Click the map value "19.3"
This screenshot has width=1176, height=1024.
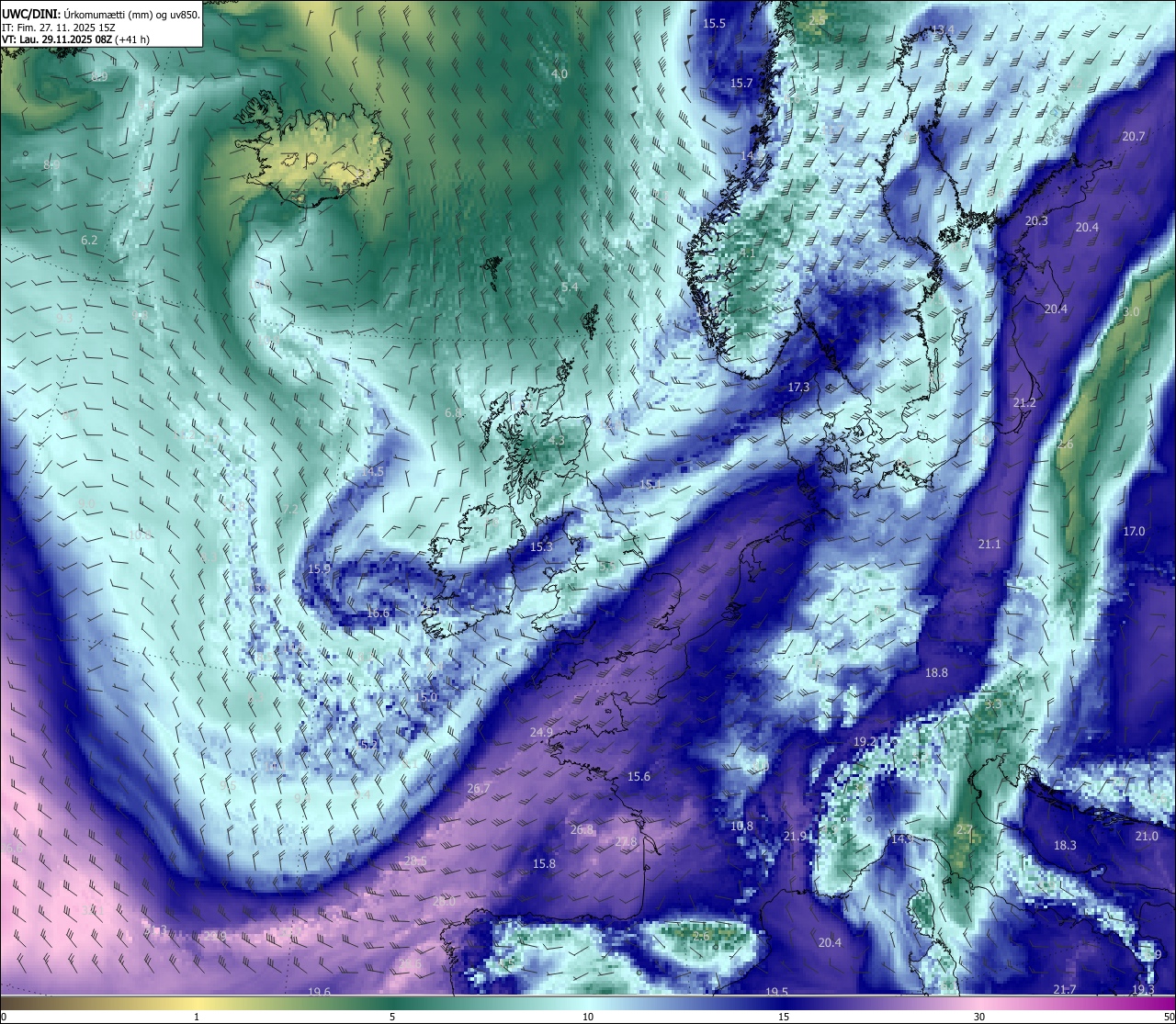1143,989
